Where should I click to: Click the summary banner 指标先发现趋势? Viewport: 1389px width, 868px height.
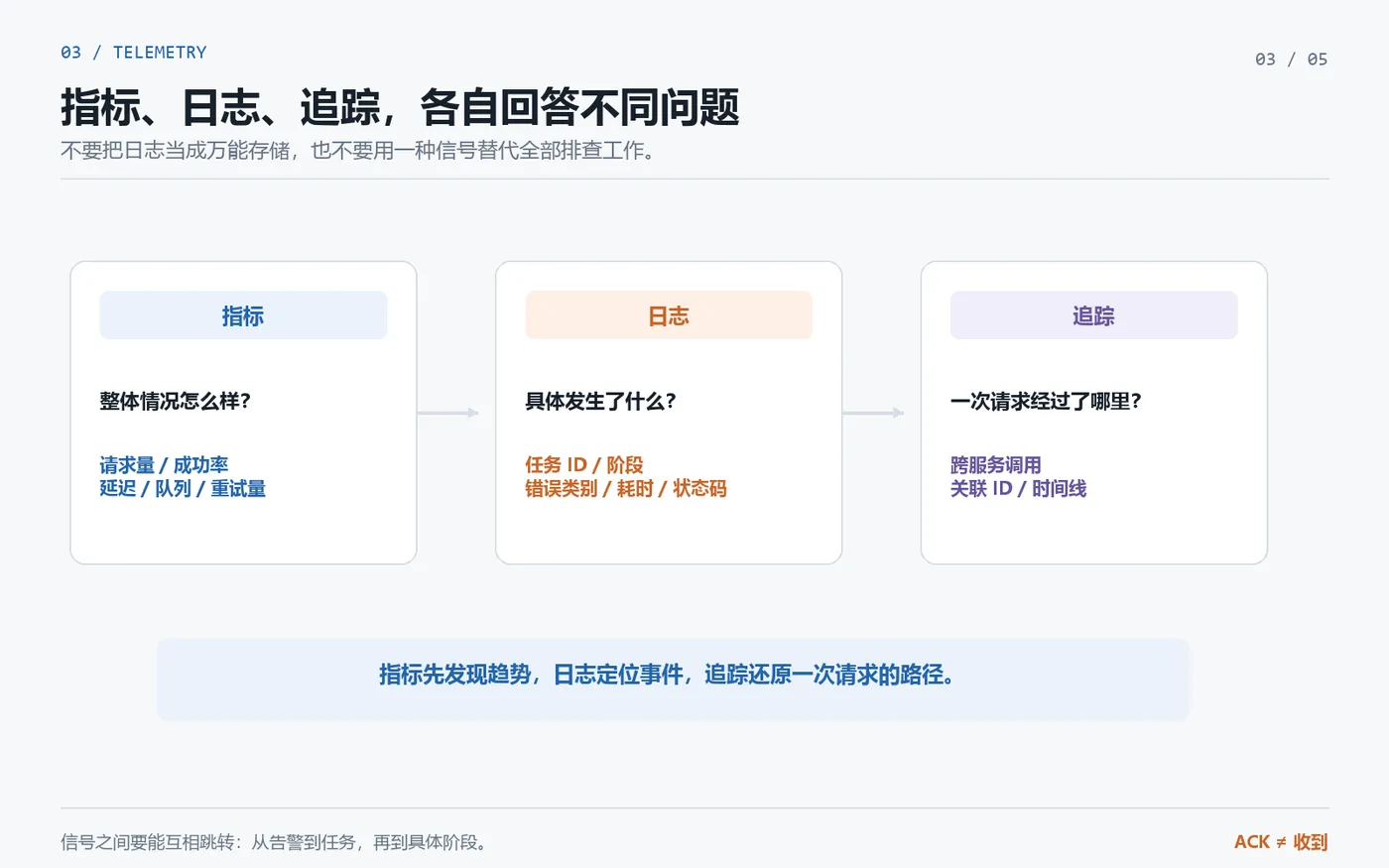tap(673, 679)
